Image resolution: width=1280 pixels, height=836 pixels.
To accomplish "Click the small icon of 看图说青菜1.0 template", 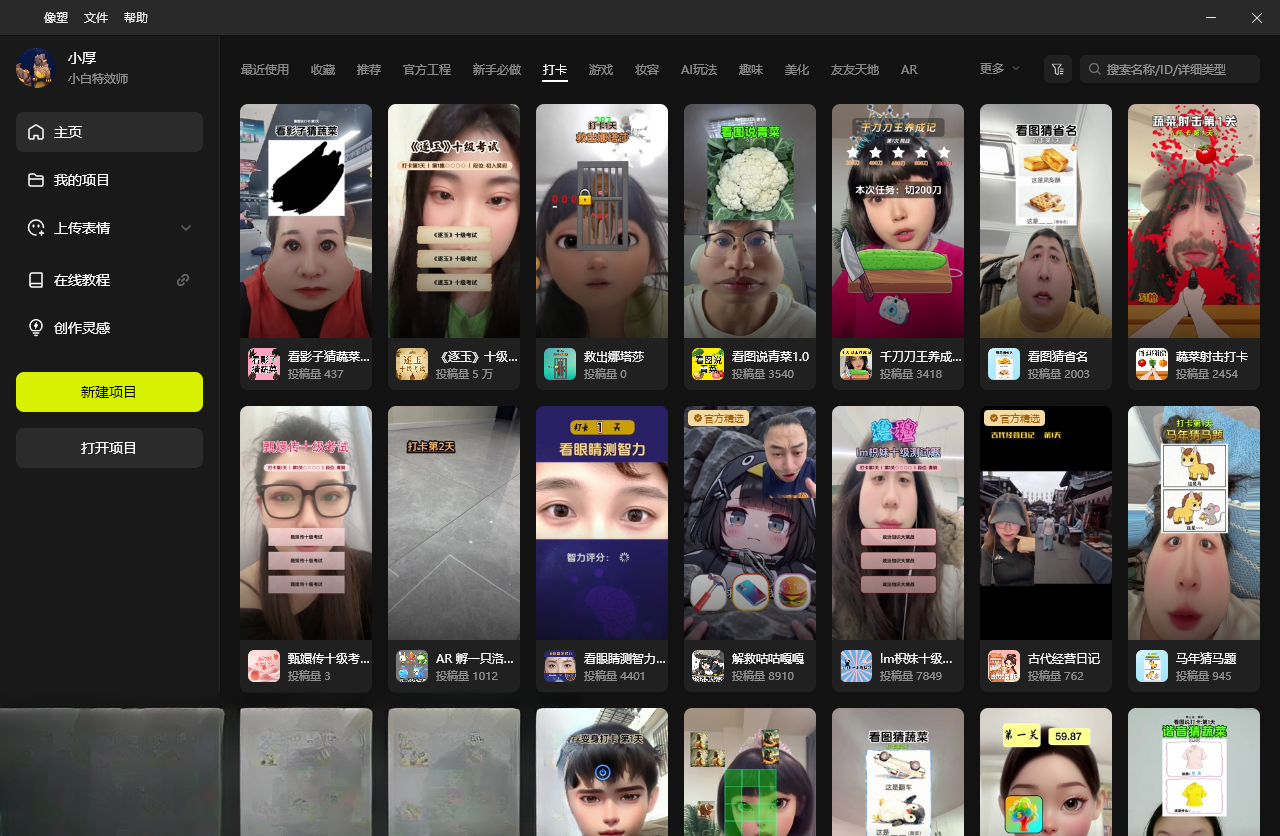I will [708, 364].
